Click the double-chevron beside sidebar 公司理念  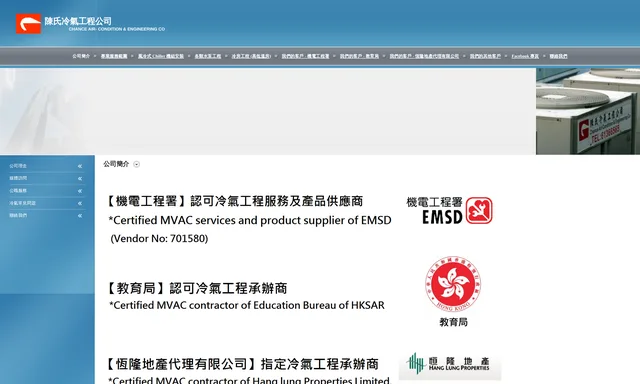pyautogui.click(x=80, y=166)
